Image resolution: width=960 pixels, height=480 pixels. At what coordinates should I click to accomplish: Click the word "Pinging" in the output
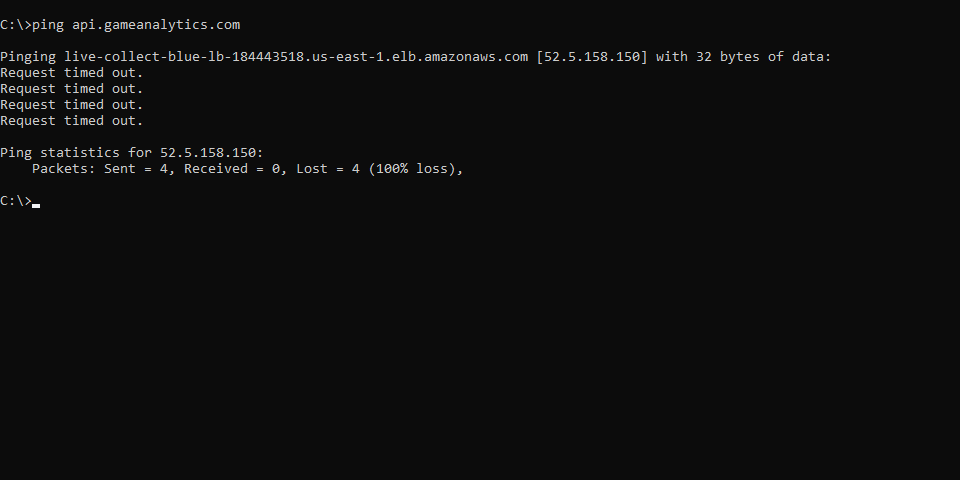coord(28,56)
